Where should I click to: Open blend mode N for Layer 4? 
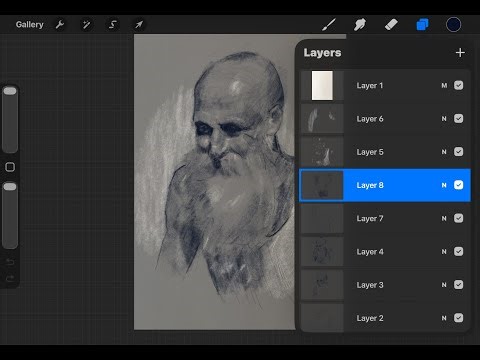point(444,252)
